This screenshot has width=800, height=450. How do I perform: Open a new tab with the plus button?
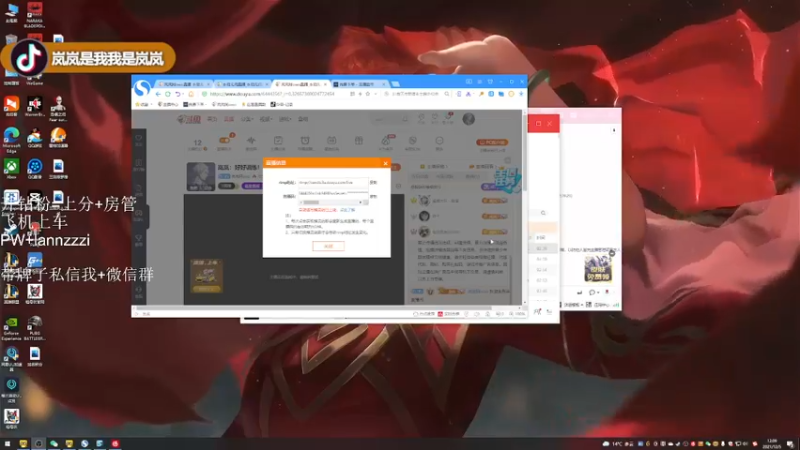coord(395,84)
